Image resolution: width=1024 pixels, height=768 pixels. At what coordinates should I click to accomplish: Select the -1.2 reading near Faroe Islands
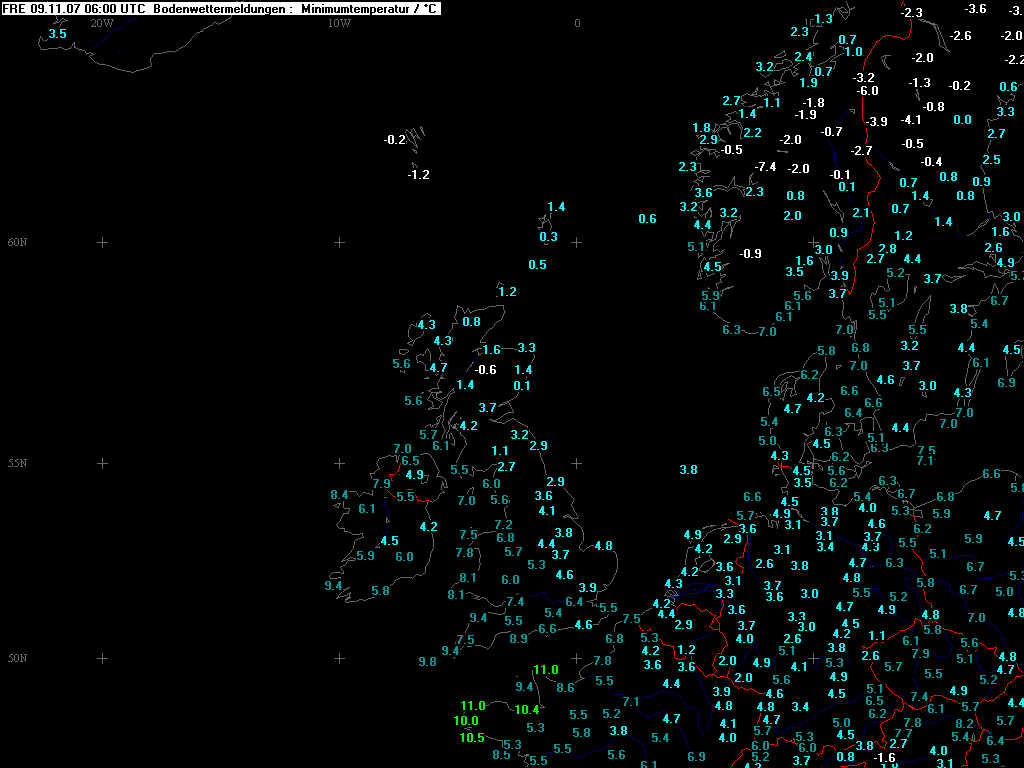[418, 175]
